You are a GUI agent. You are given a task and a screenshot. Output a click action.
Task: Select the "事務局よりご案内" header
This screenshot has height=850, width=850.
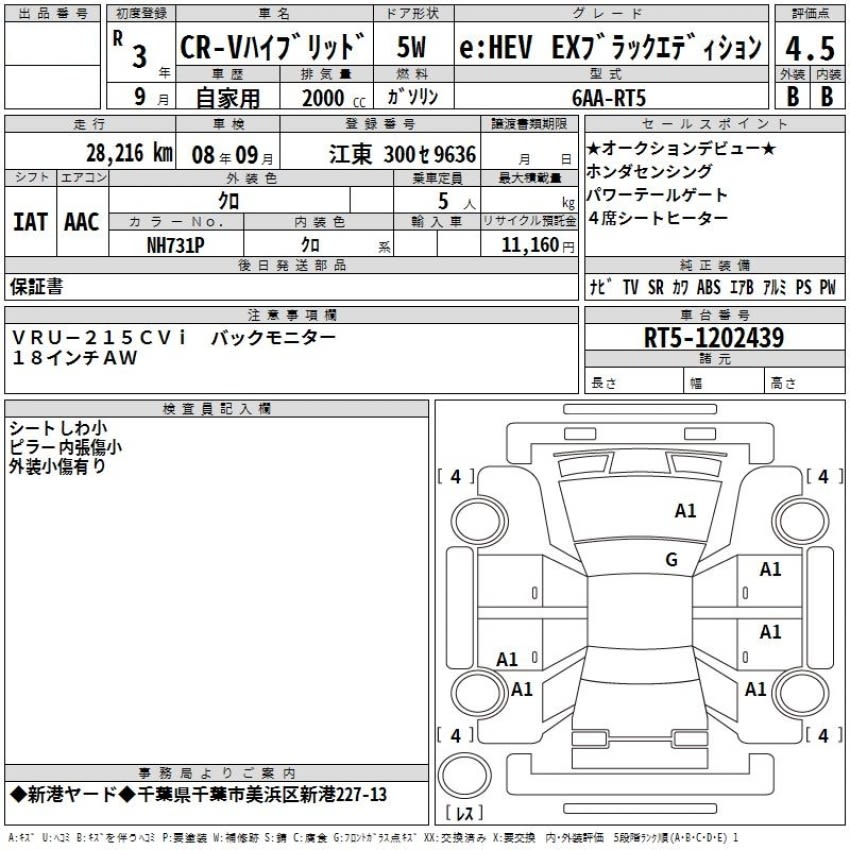[x=217, y=773]
